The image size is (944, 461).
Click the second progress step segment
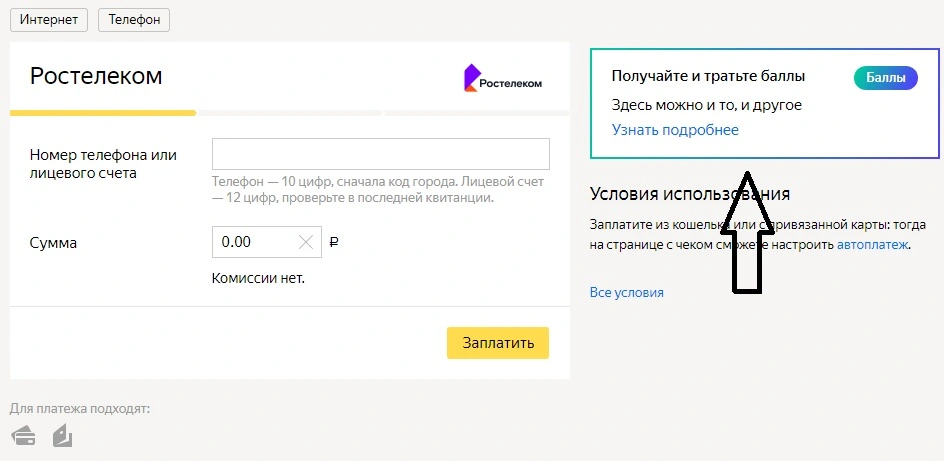click(x=290, y=113)
